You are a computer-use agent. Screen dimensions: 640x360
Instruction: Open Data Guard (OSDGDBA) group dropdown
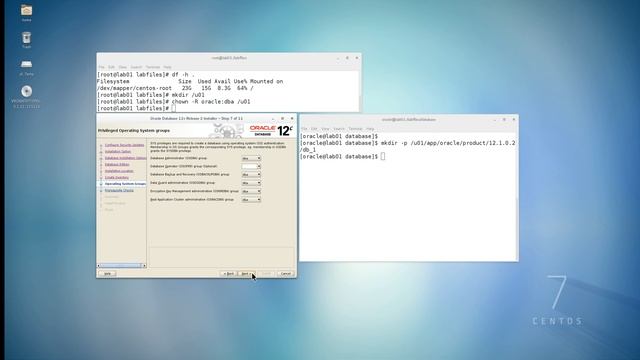tap(251, 183)
